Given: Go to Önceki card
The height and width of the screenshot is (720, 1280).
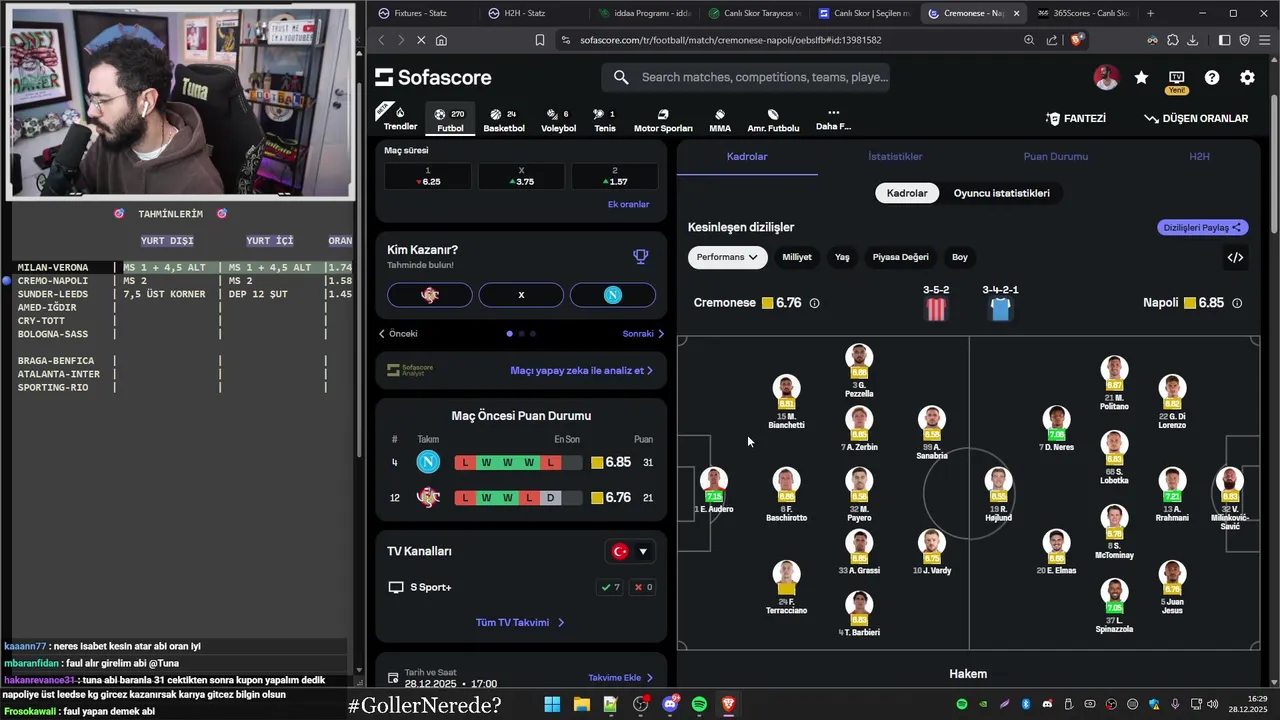Looking at the screenshot, I should pos(398,334).
